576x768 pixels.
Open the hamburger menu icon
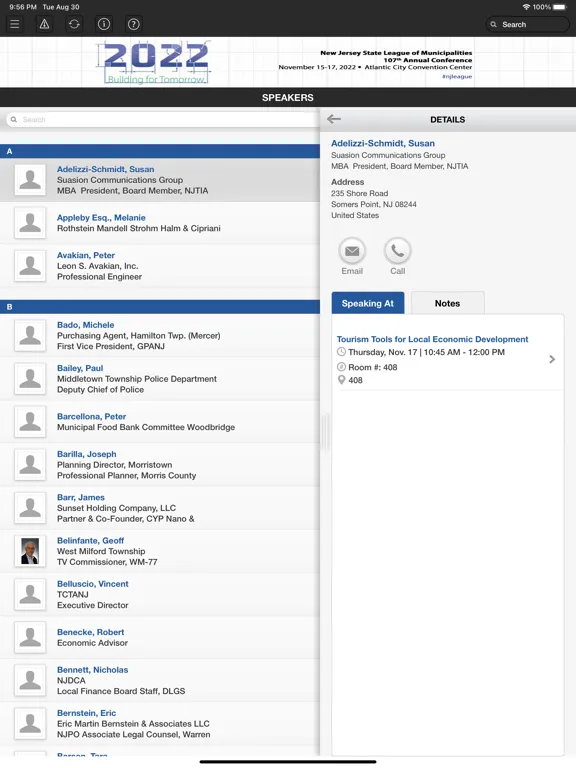[15, 24]
